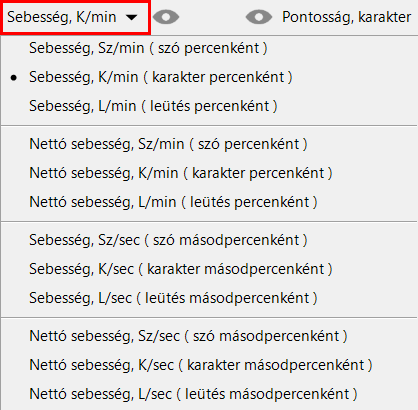Select Nettó sebesség, Sz/sec entry
418x410 pixels.
(x=209, y=336)
